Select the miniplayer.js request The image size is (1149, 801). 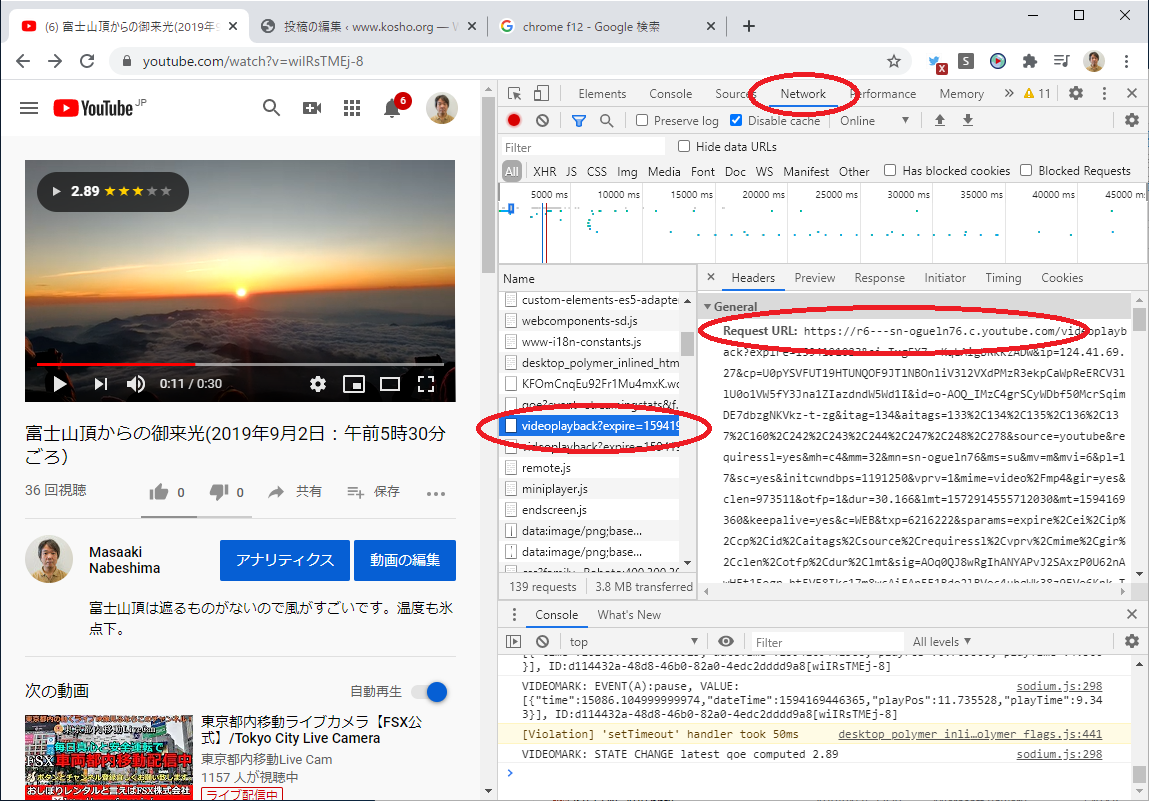tap(591, 489)
